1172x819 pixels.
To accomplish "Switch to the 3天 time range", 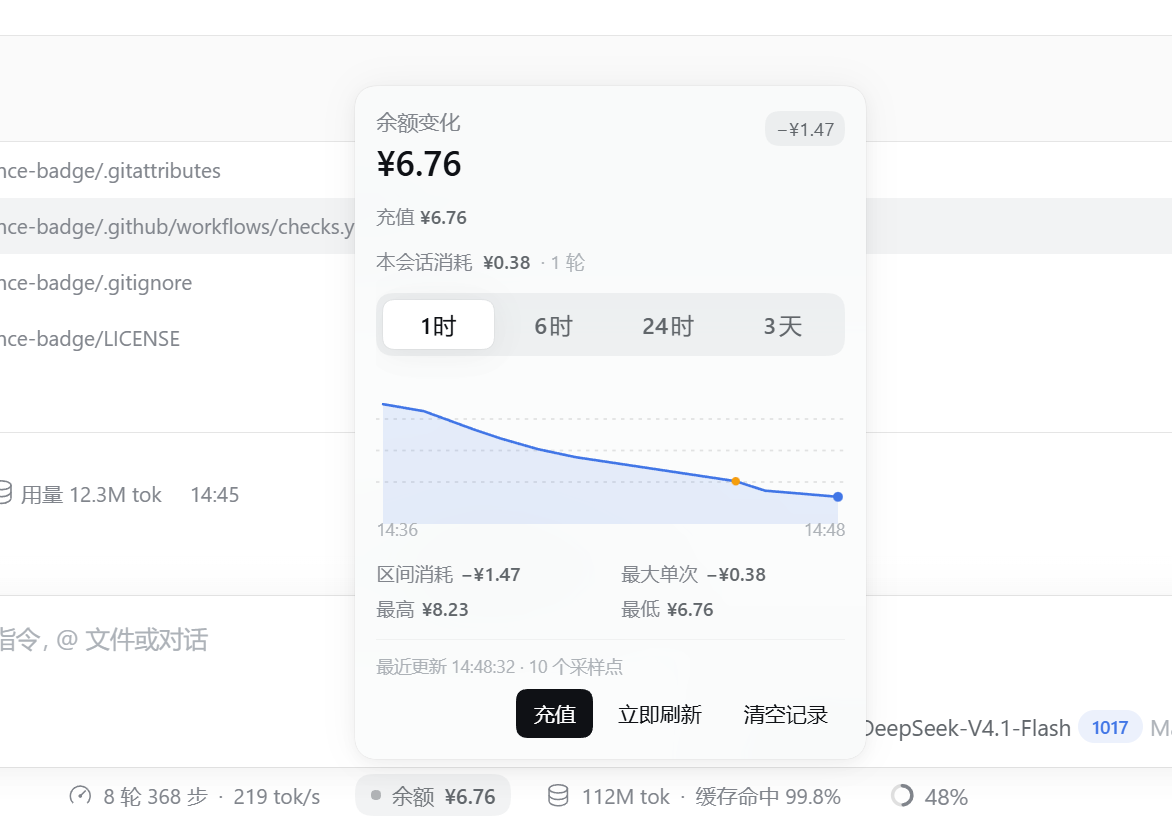I will click(x=783, y=326).
